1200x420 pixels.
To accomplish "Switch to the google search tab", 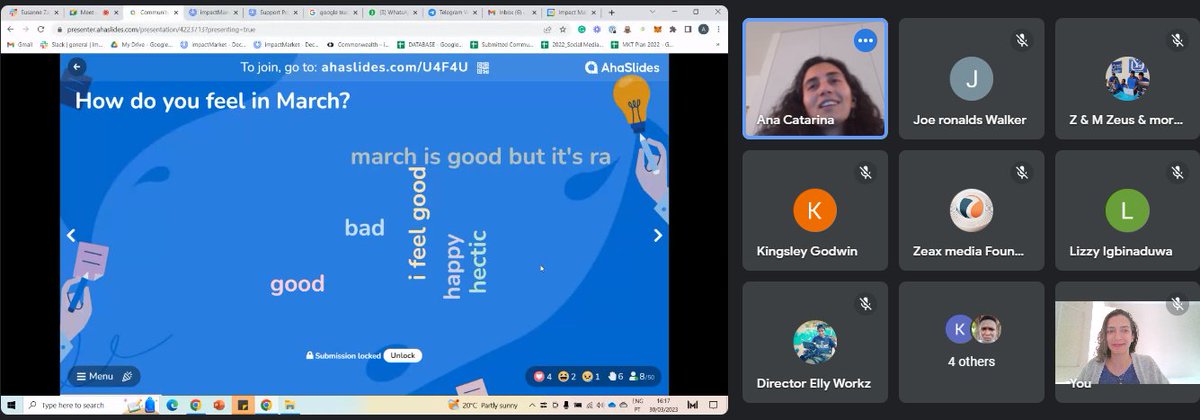I will [333, 13].
